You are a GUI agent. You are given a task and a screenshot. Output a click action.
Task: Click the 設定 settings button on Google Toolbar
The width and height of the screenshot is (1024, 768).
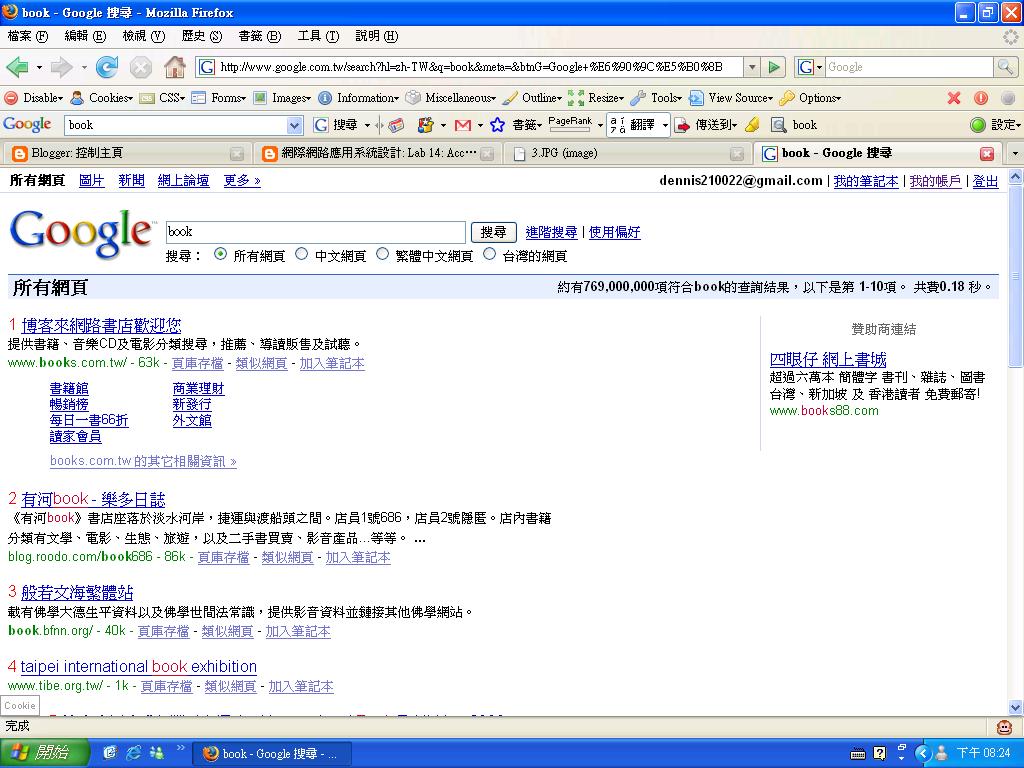[995, 125]
